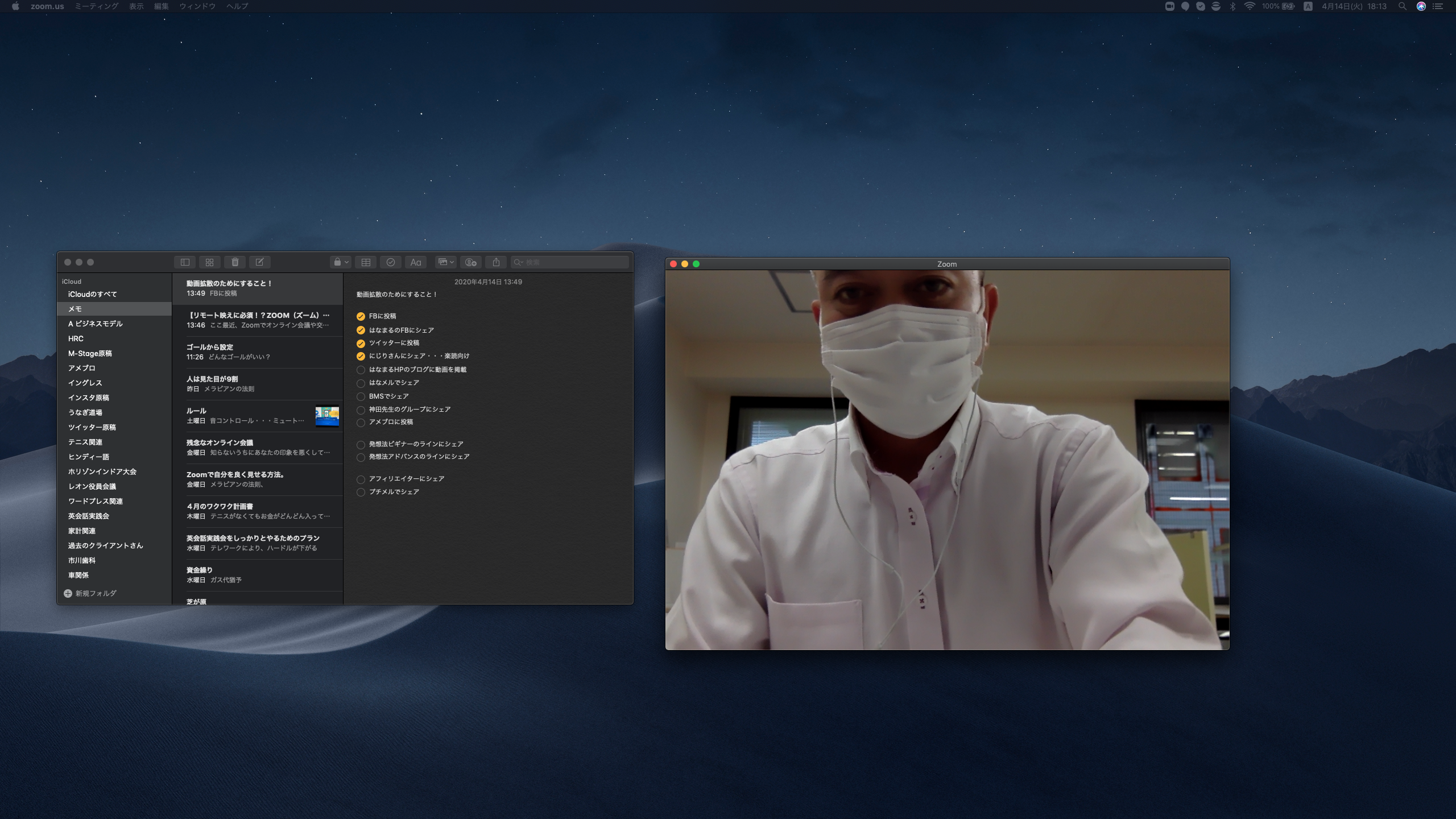
Task: Click the checklist toolbar icon
Action: (390, 262)
